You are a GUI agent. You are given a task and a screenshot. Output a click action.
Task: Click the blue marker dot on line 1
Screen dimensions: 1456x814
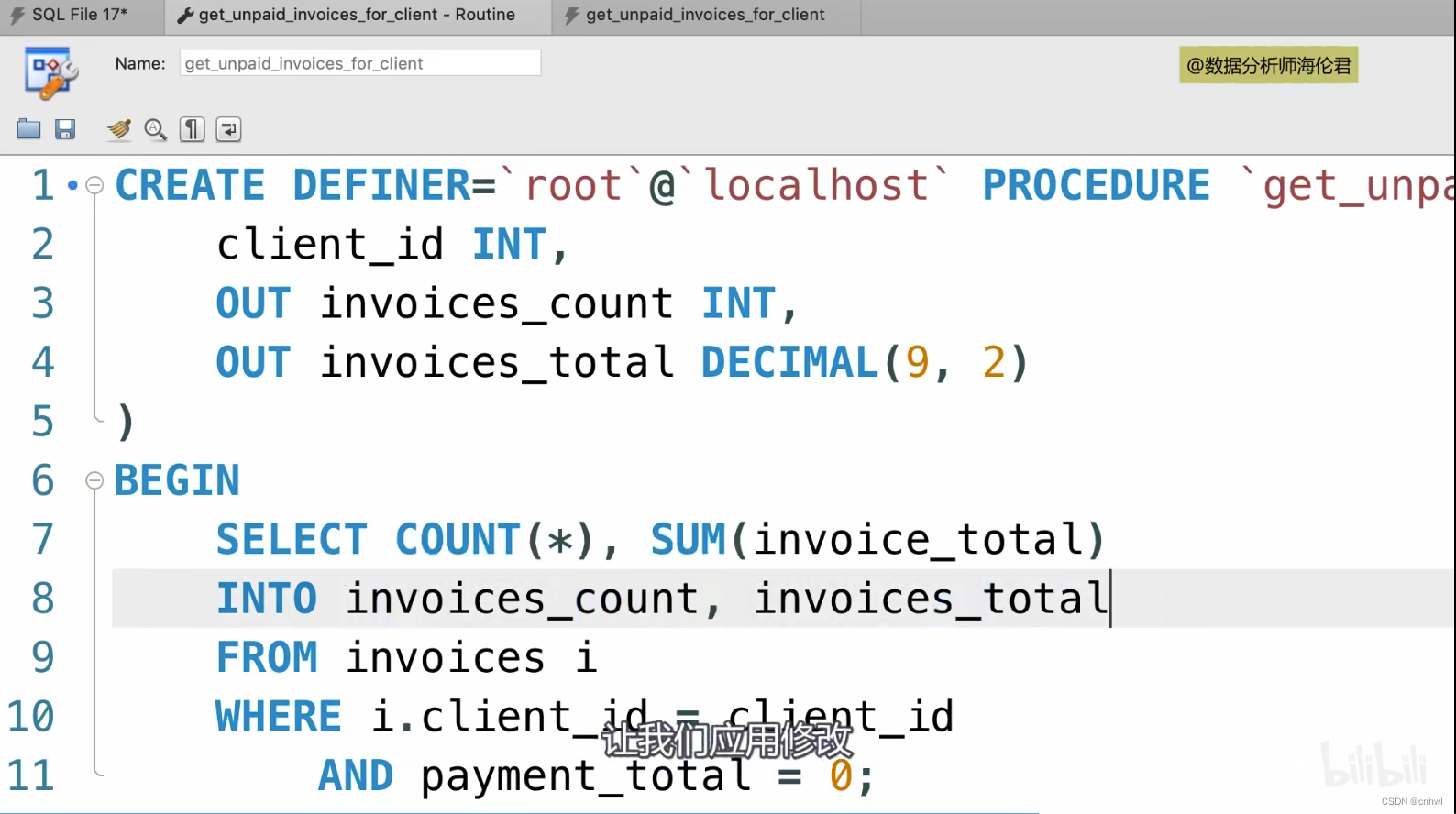click(x=72, y=185)
